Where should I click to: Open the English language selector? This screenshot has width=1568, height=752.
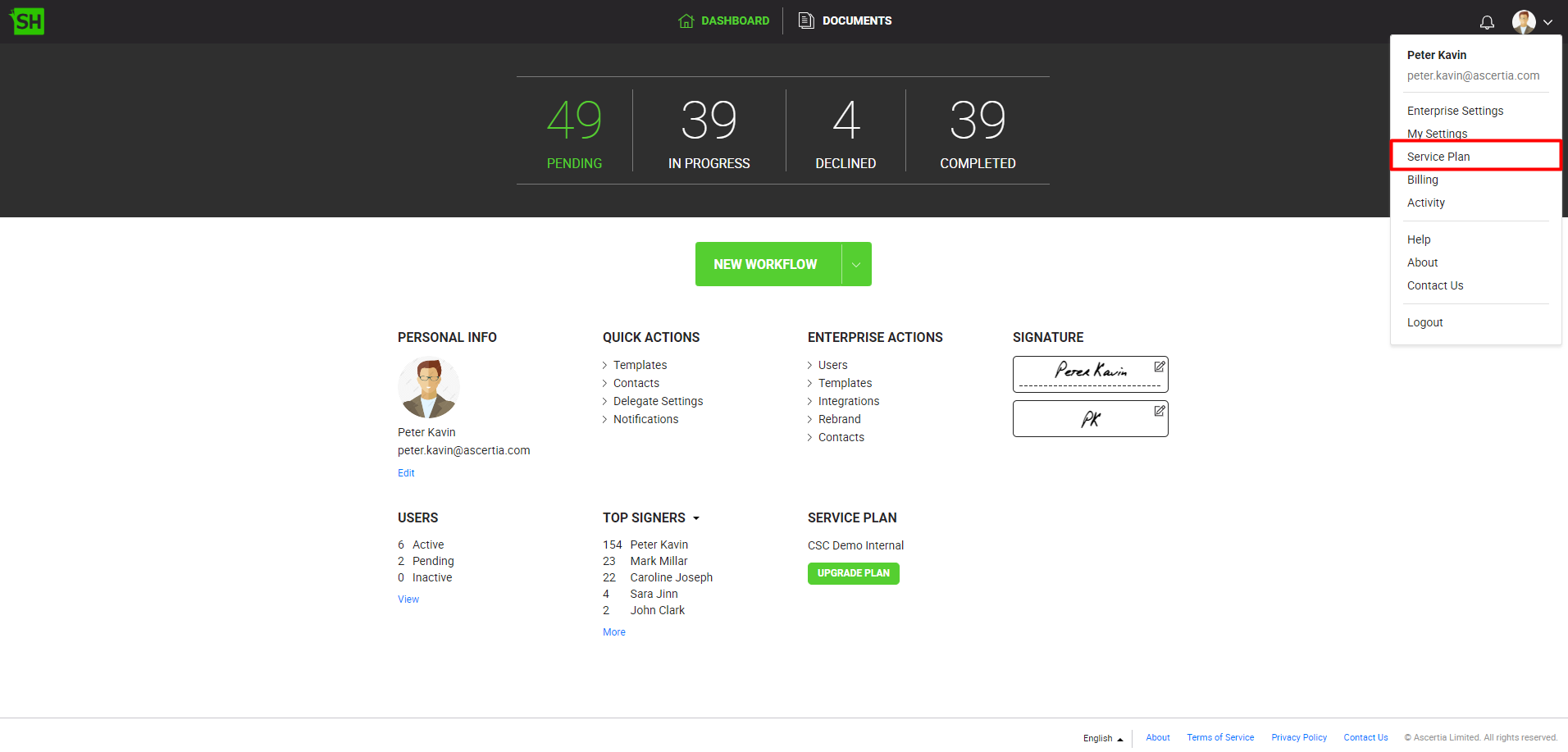pyautogui.click(x=1102, y=738)
